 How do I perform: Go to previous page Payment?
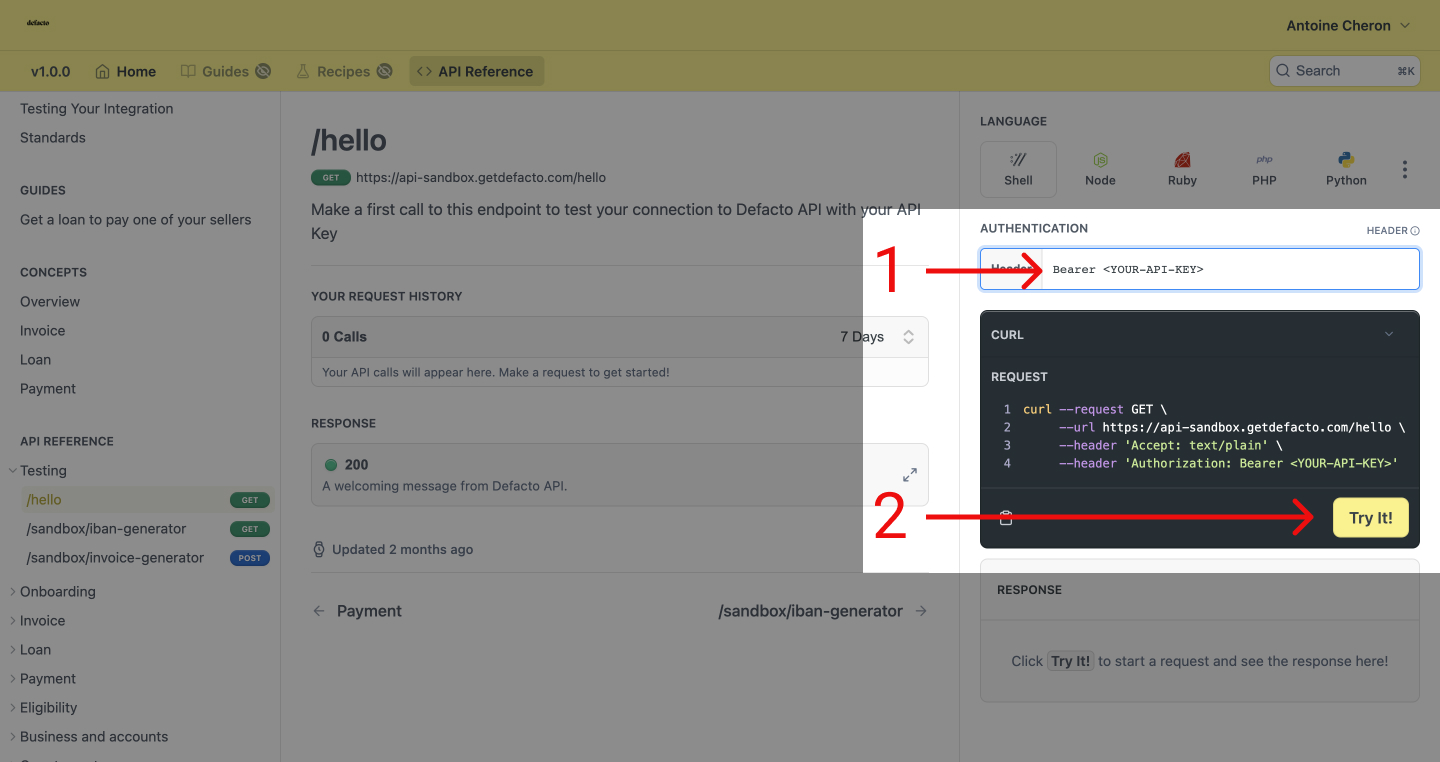[x=357, y=611]
